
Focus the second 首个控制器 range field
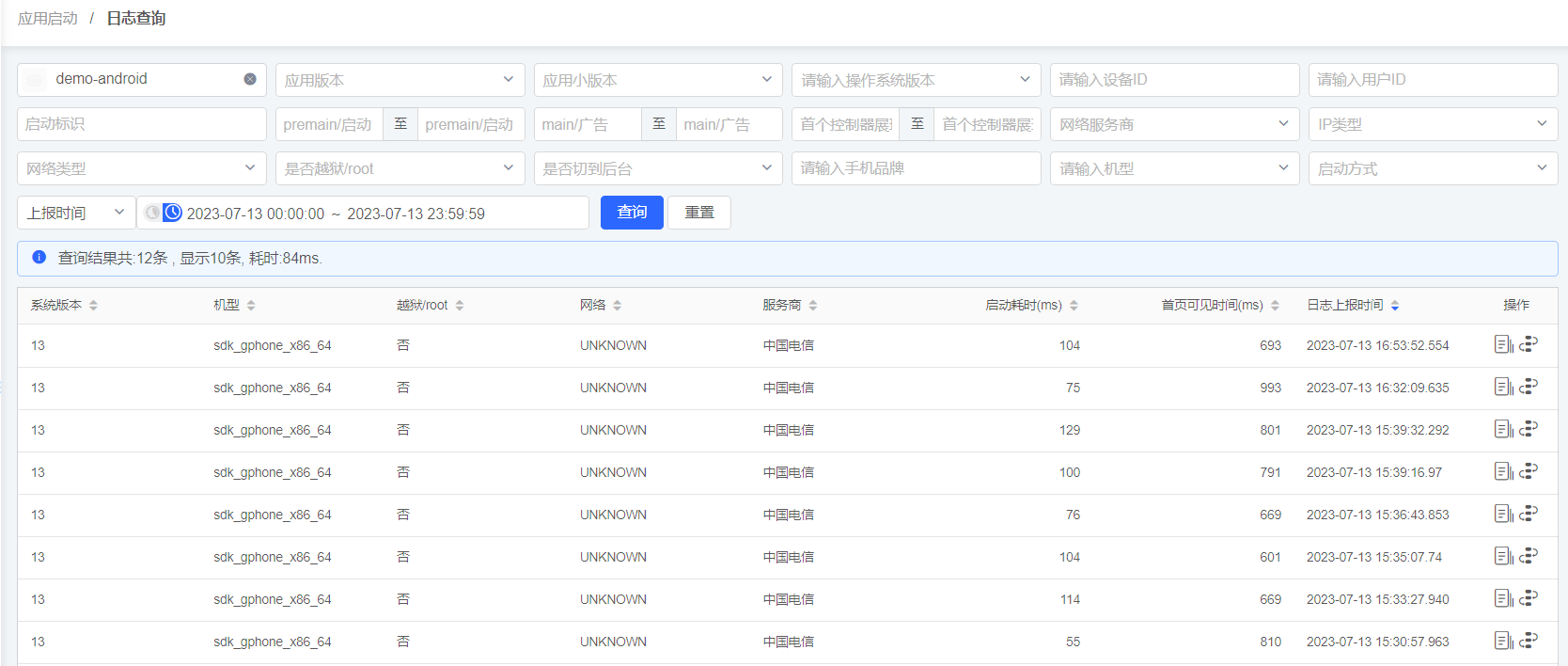click(x=987, y=124)
